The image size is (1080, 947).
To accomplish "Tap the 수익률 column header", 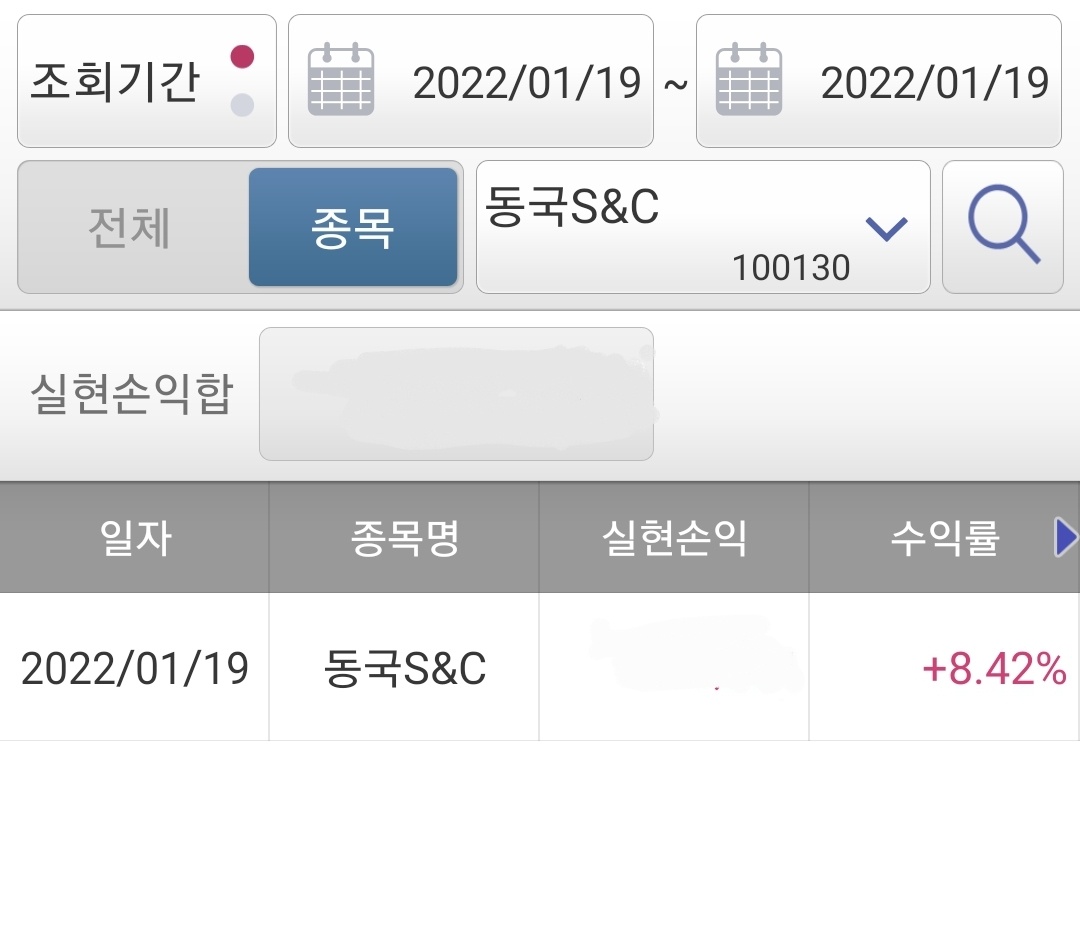I will click(x=944, y=538).
